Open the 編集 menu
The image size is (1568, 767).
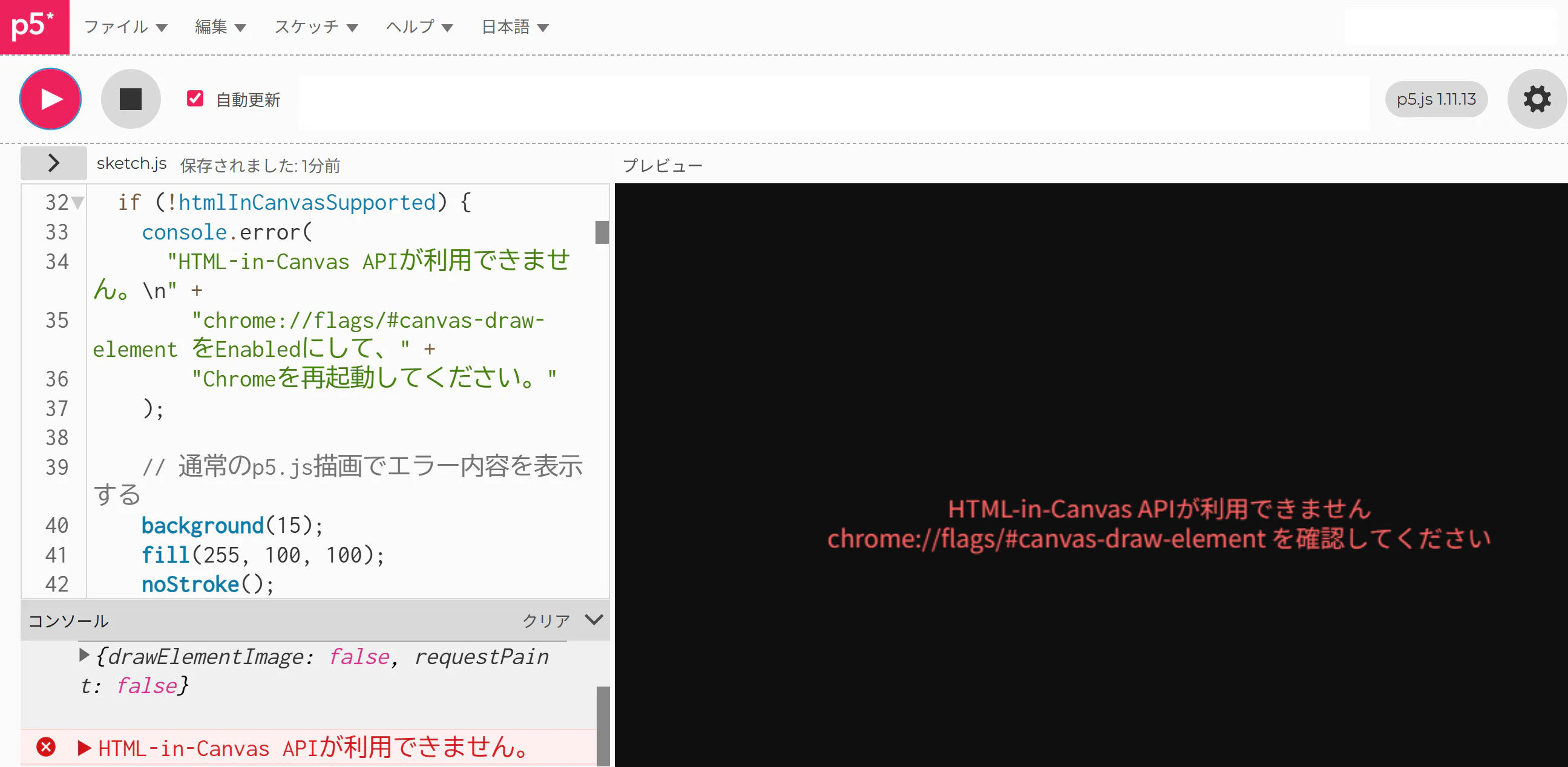click(x=220, y=27)
